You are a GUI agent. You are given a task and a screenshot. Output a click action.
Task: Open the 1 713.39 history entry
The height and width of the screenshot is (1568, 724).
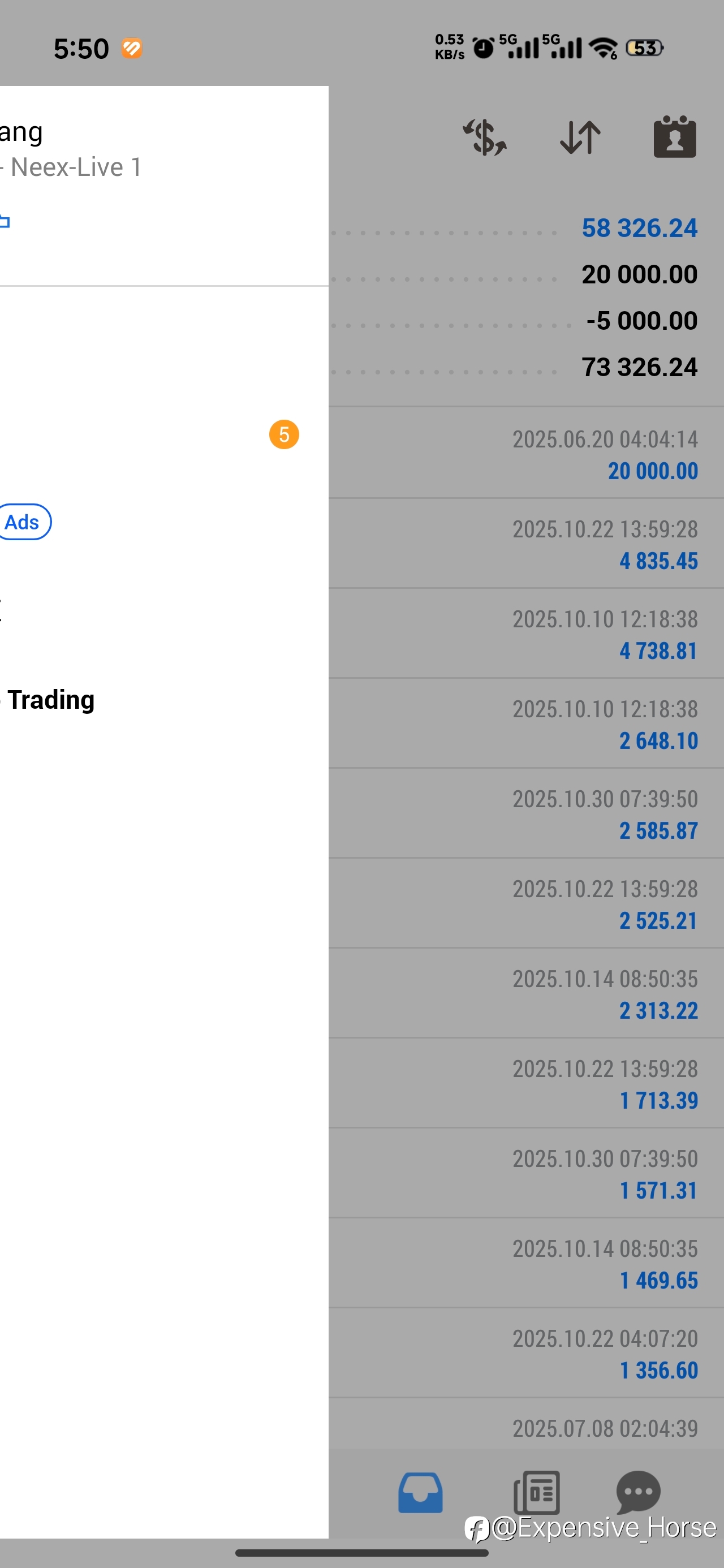(x=526, y=1083)
